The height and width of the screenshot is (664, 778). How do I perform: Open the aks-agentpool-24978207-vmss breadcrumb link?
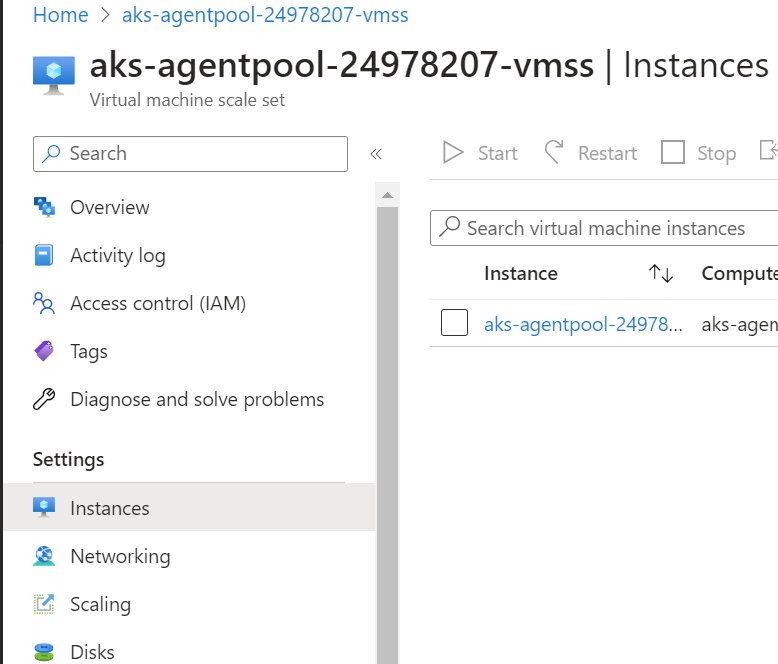pos(265,15)
